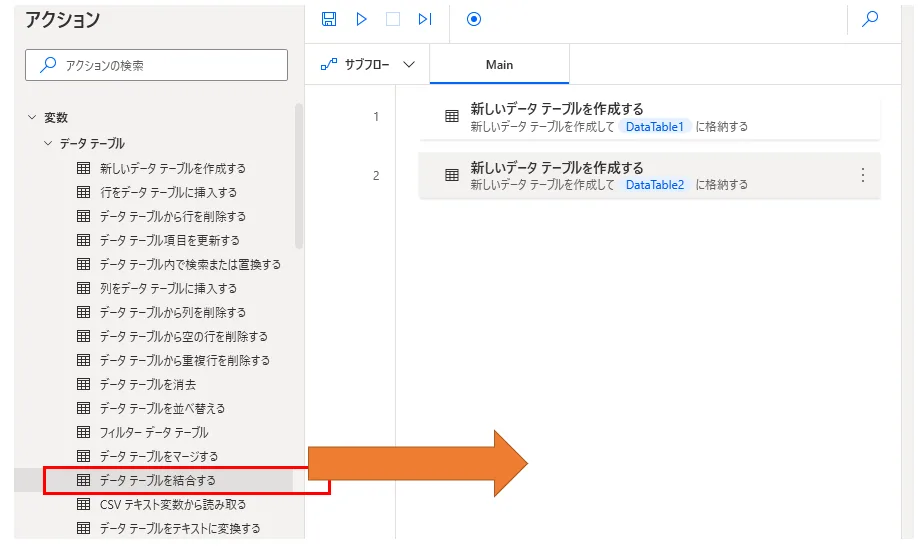Run the flow with play icon
The width and height of the screenshot is (918, 548).
362,19
